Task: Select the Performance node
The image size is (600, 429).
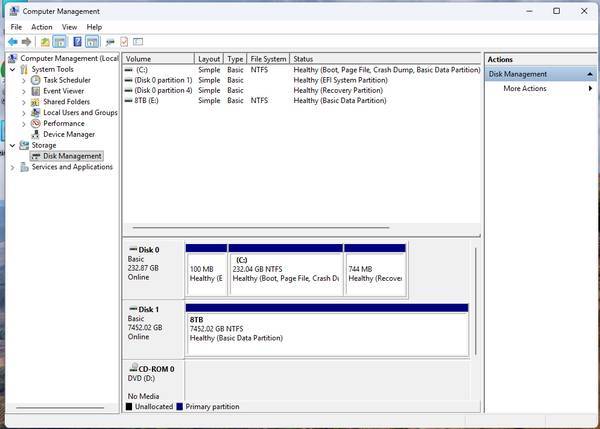Action: click(63, 123)
